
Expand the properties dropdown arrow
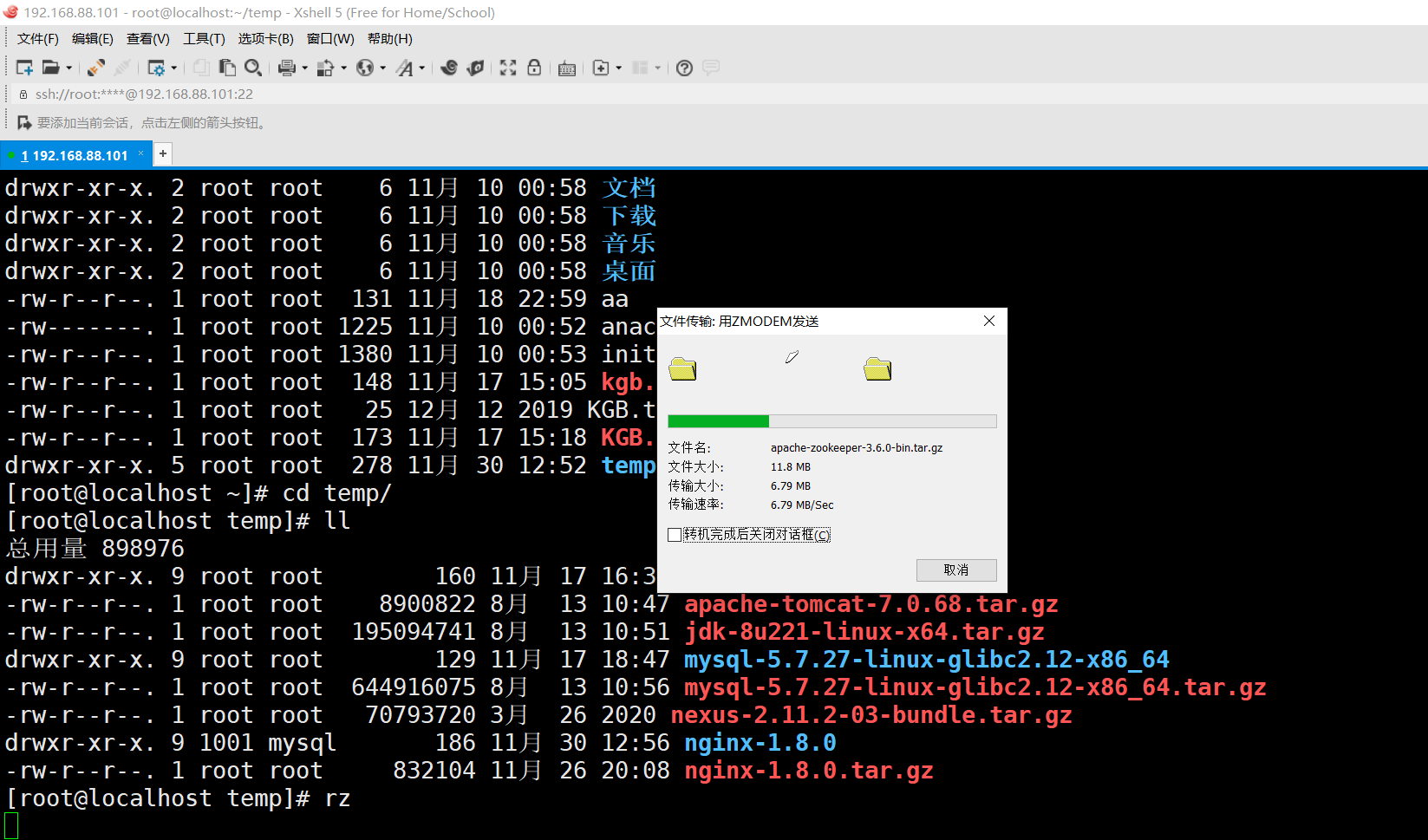point(174,68)
